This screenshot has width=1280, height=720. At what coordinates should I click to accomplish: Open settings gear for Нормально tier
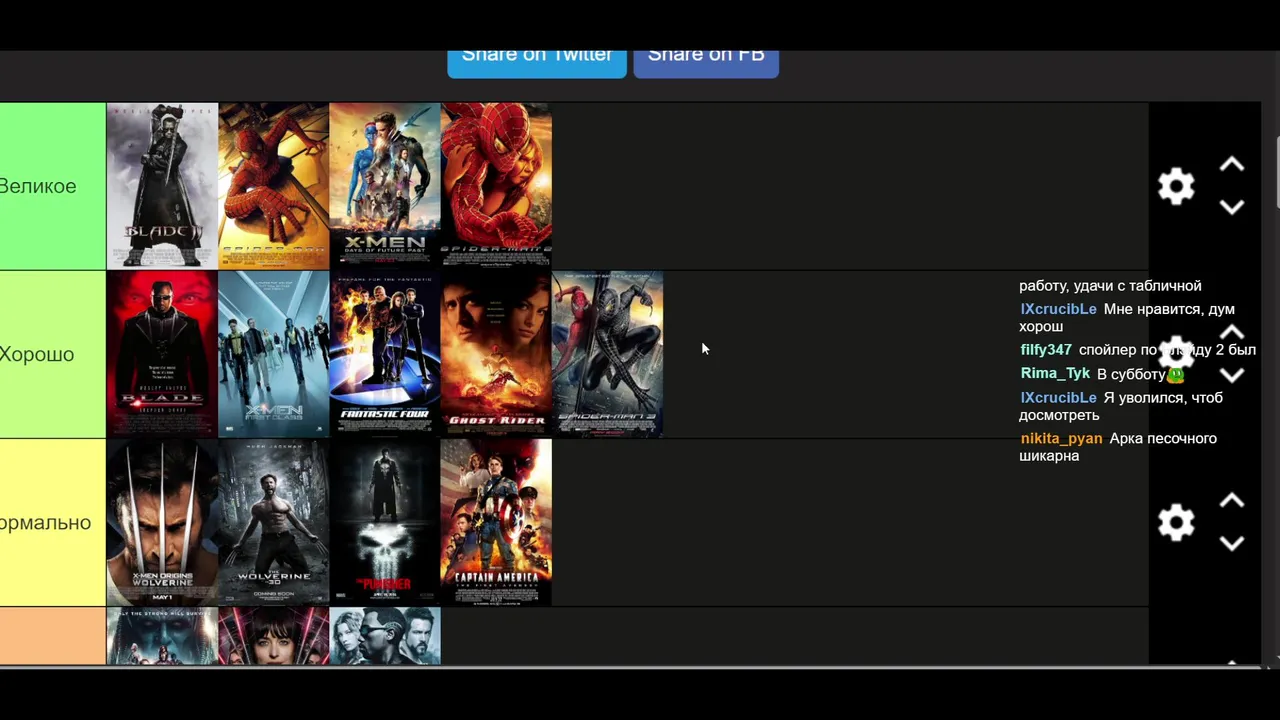(x=1176, y=523)
